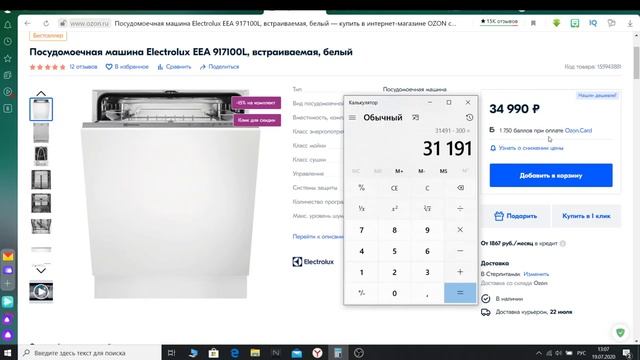Open mail icon in browser sidebar

(x=8, y=256)
